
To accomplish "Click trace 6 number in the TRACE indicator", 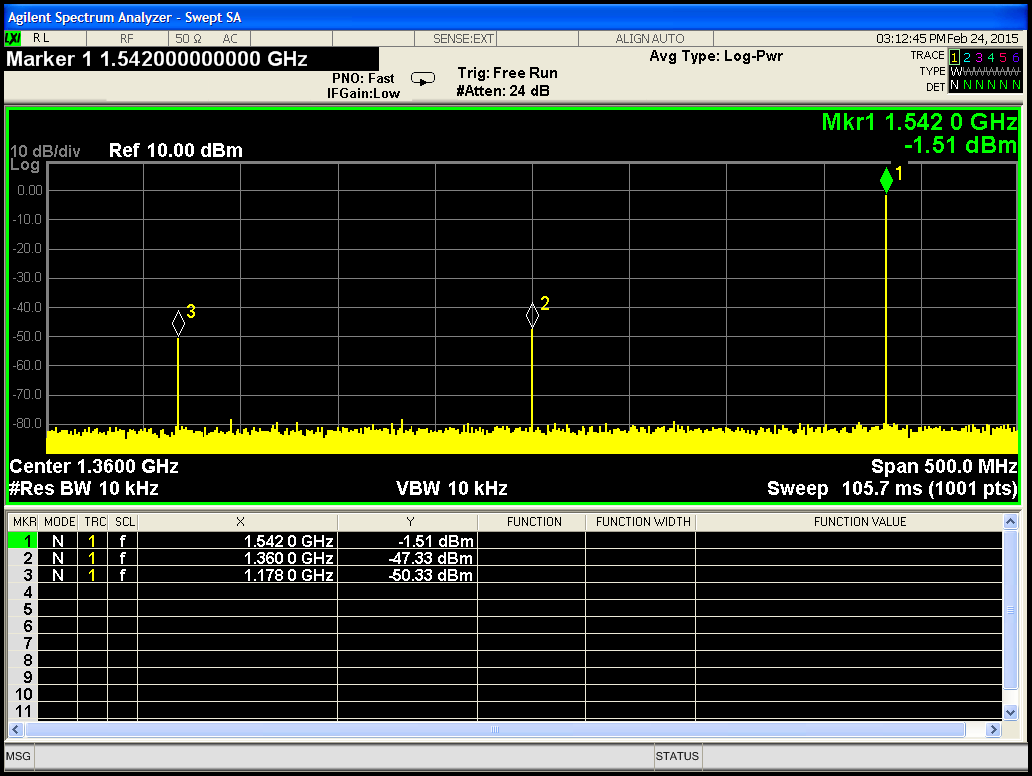I will point(1017,57).
